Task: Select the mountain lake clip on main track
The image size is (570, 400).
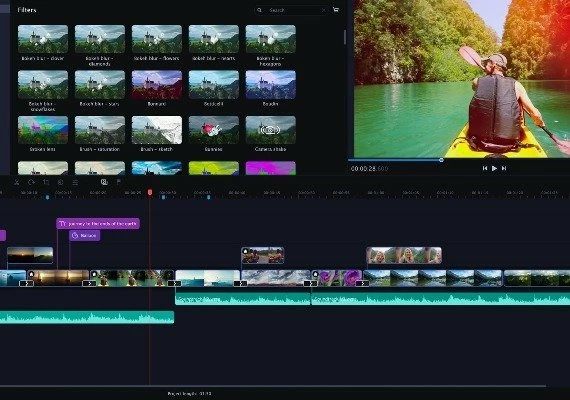Action: click(x=433, y=278)
